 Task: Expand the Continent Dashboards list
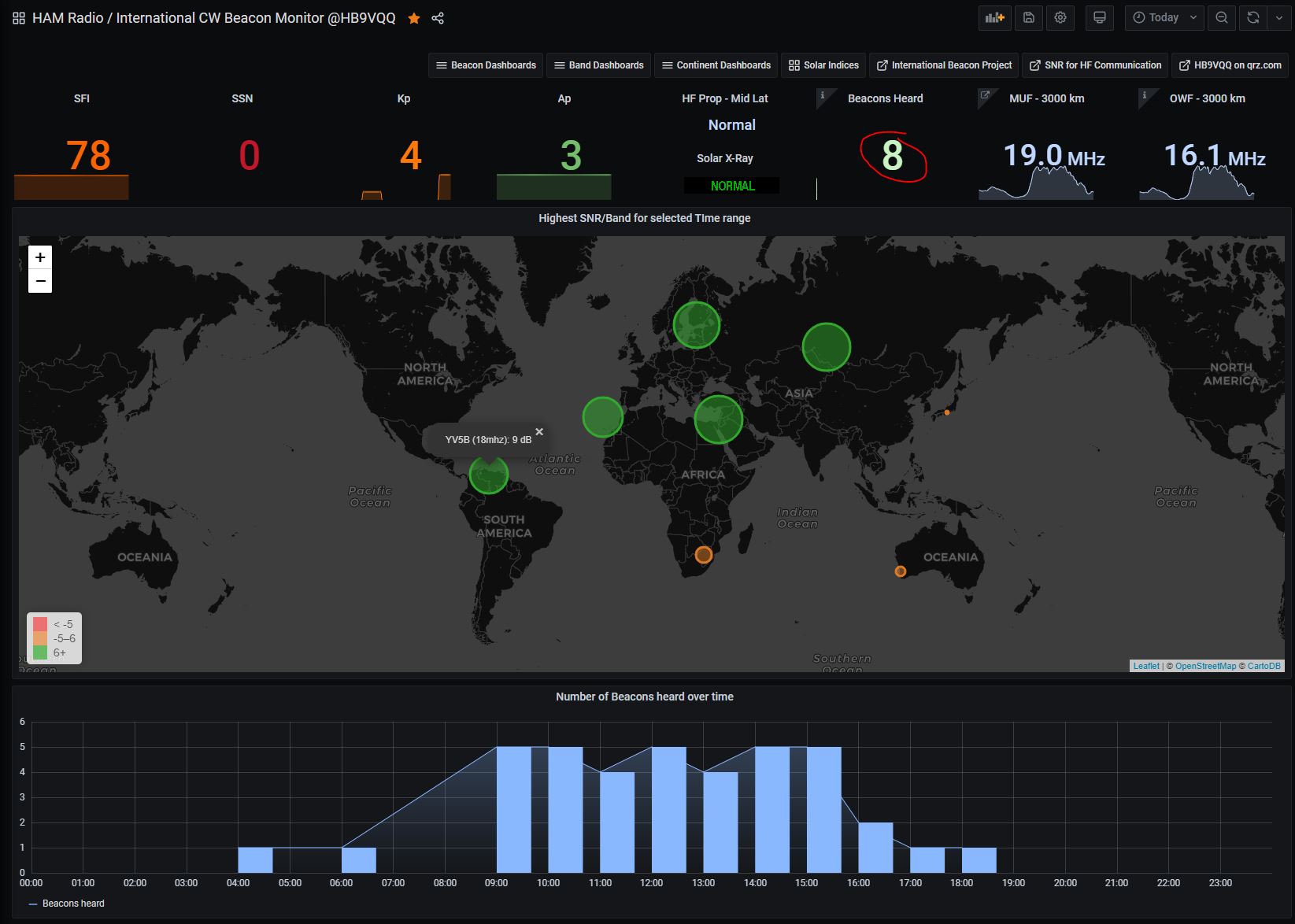coord(716,65)
